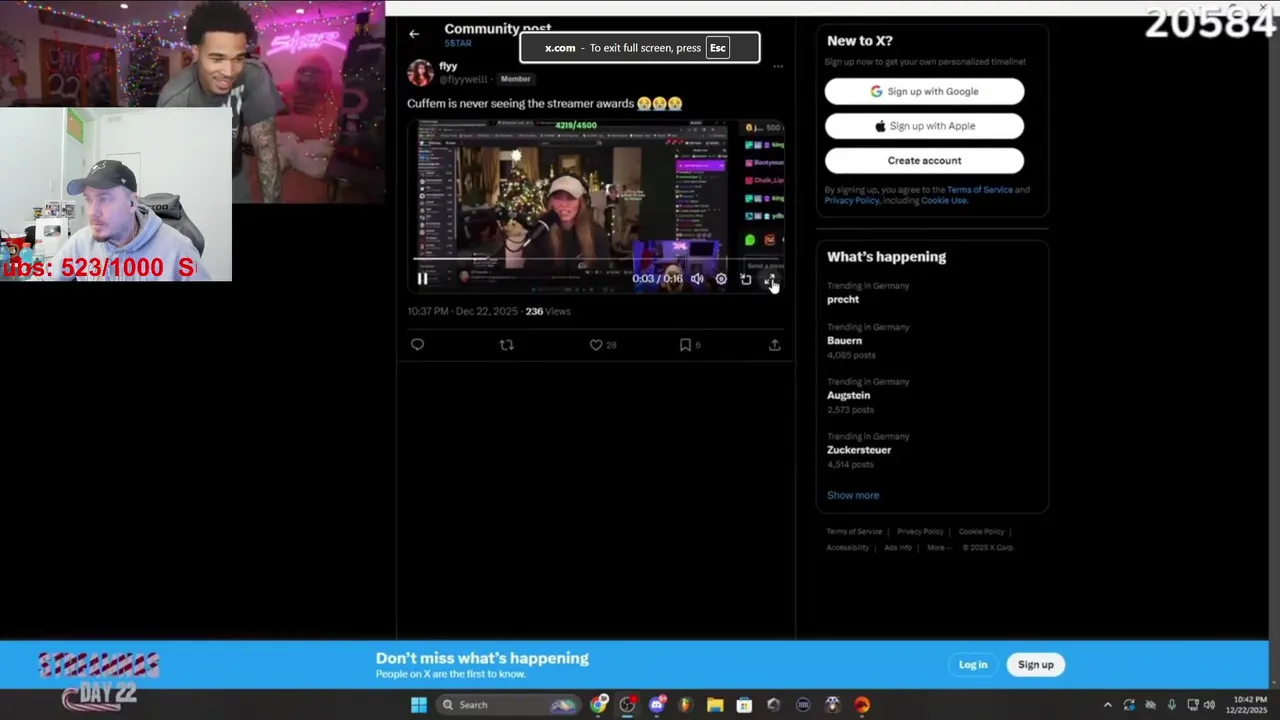Image resolution: width=1280 pixels, height=720 pixels.
Task: Click Sign up on the bottom banner
Action: tap(1036, 665)
